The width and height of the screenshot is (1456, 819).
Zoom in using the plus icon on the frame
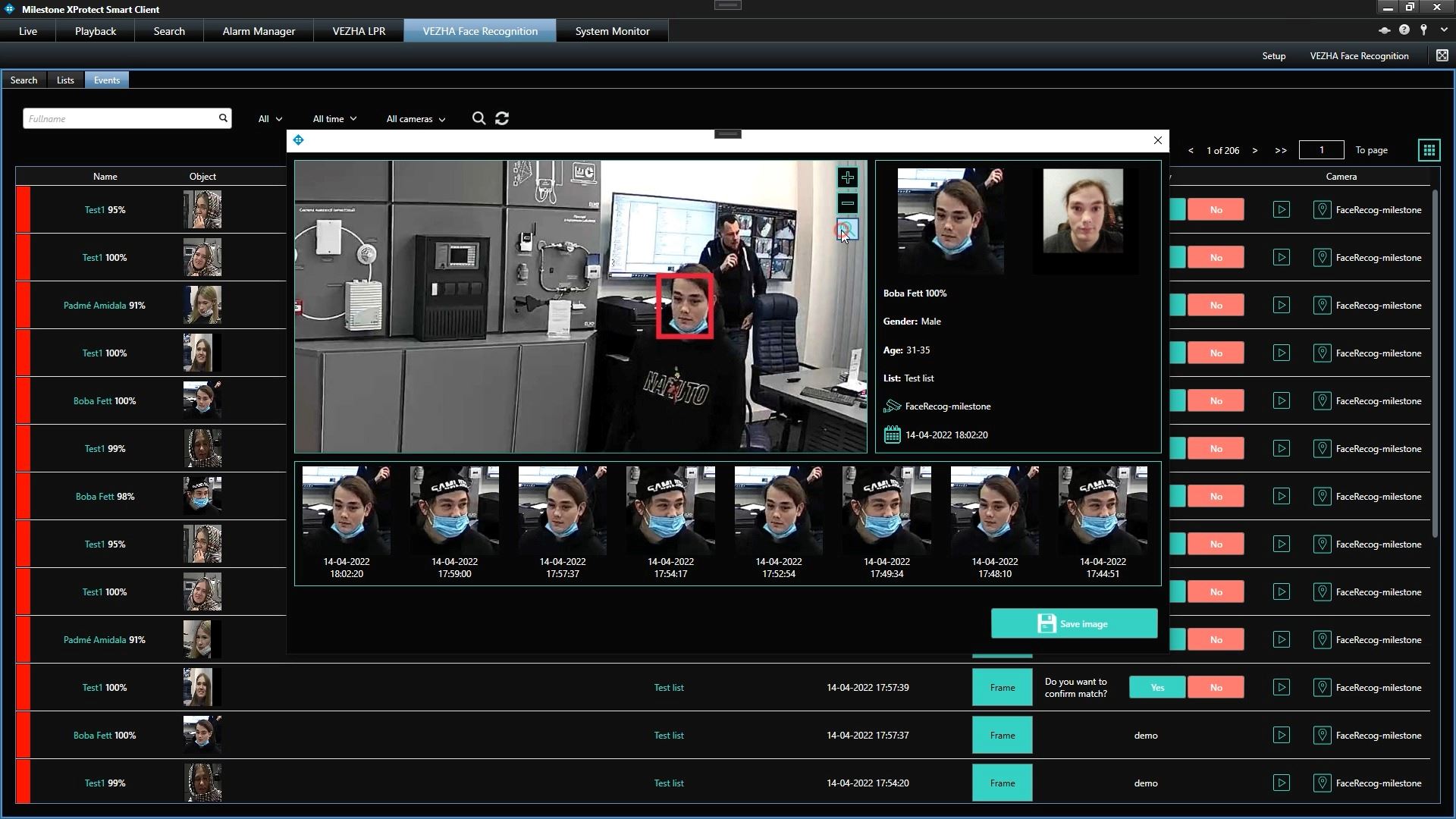[847, 177]
